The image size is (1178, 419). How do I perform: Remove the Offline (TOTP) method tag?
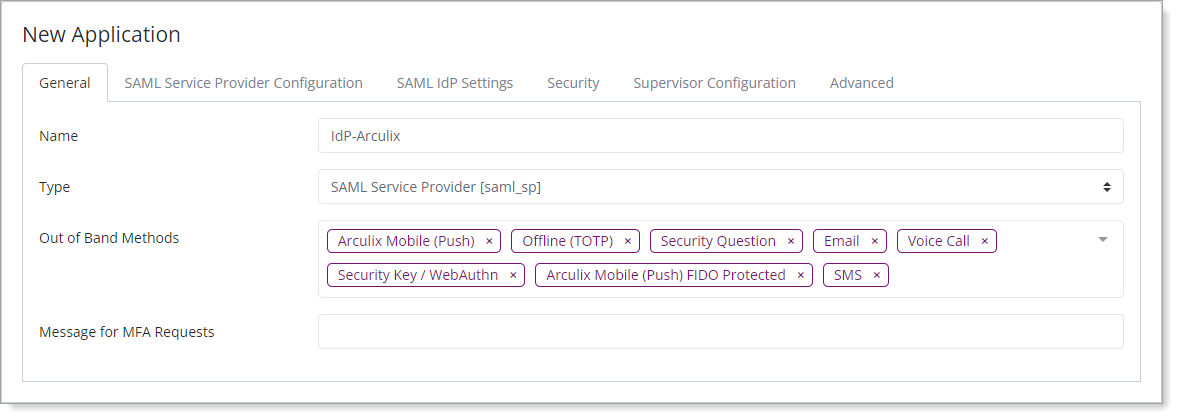pyautogui.click(x=627, y=241)
